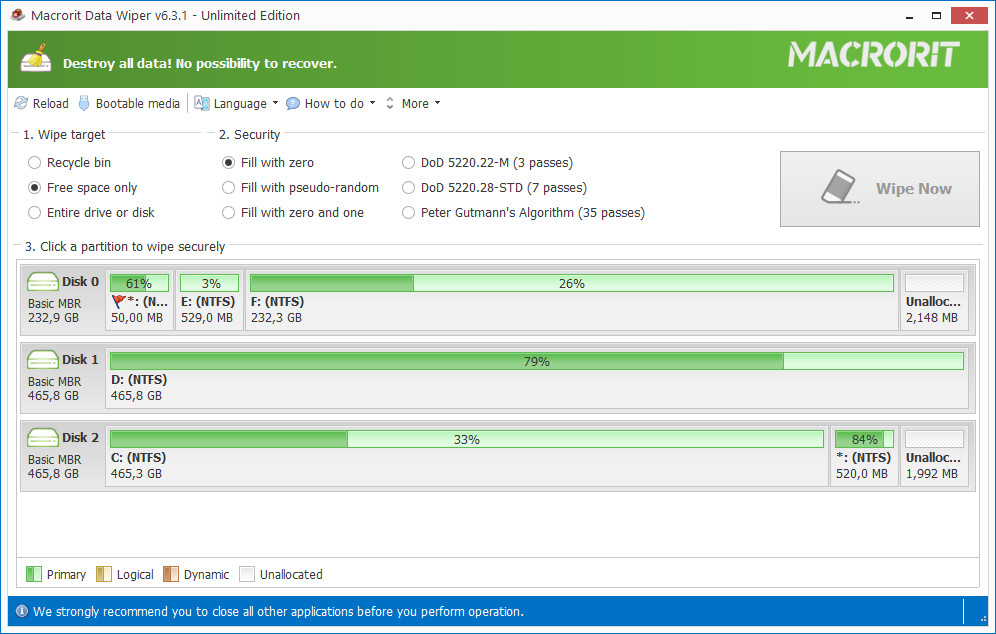Click the Disk 1 drive icon
This screenshot has height=634, width=996.
43,360
